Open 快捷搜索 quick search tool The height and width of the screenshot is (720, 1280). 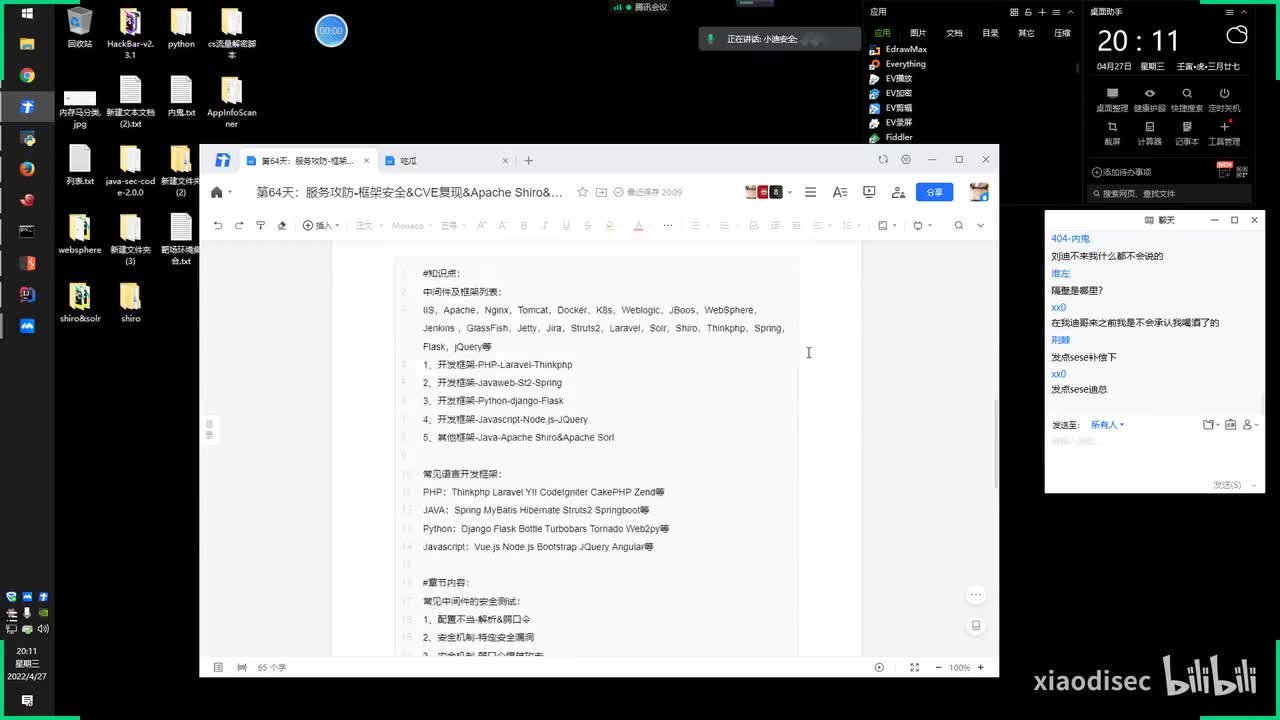point(1187,100)
